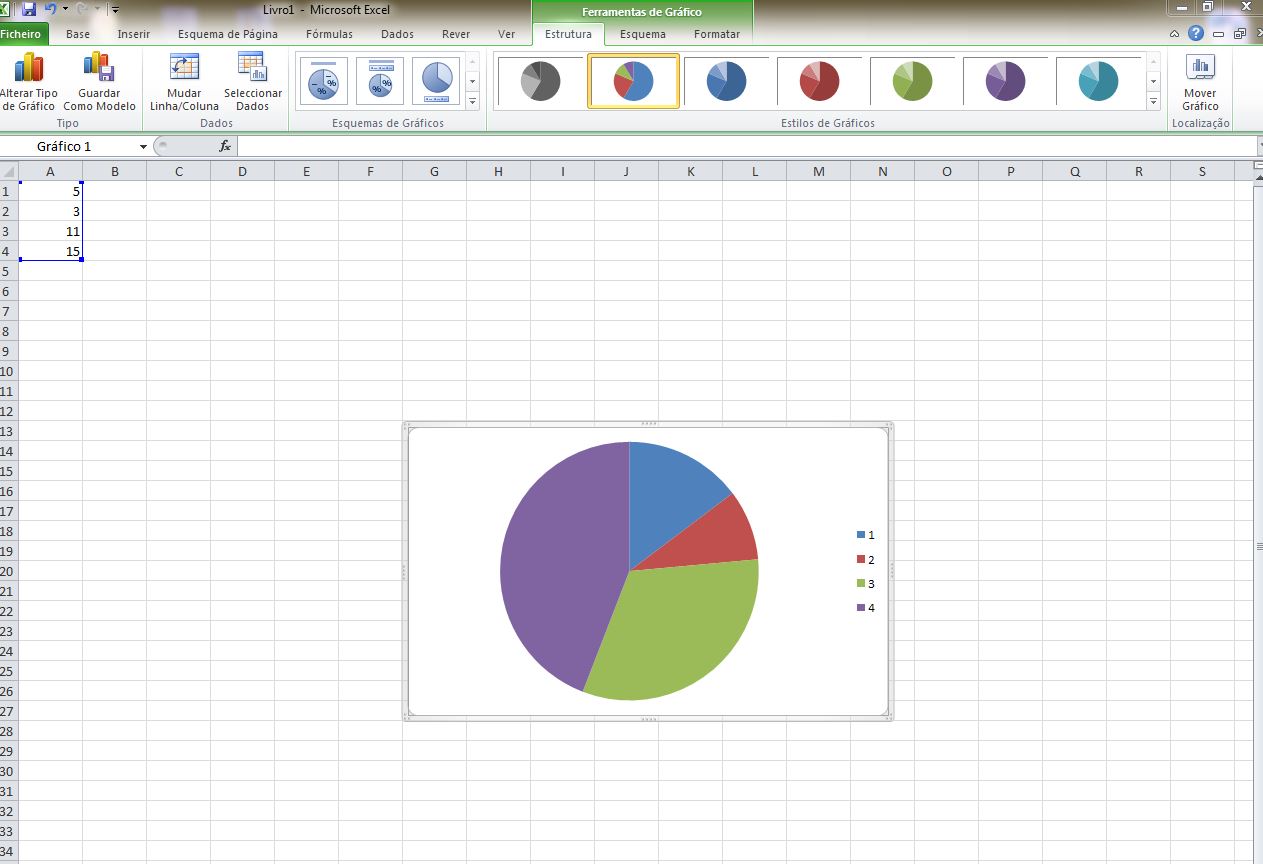Select cell A4 containing 15
This screenshot has height=864, width=1263.
(50, 251)
